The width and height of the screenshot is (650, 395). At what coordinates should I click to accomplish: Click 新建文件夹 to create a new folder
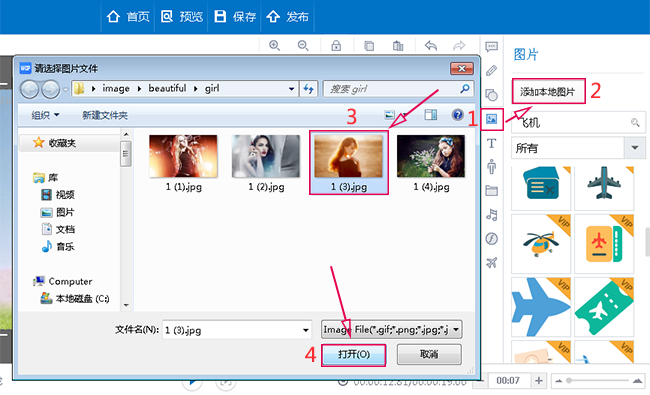click(104, 115)
